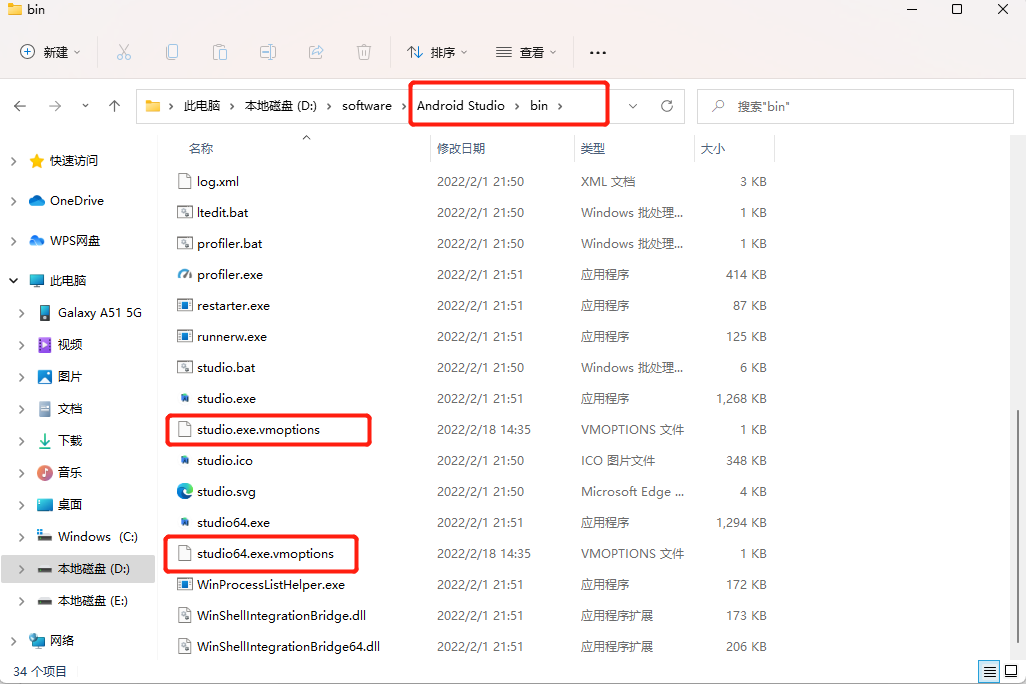
Task: Expand OneDrive tree node
Action: pos(14,202)
